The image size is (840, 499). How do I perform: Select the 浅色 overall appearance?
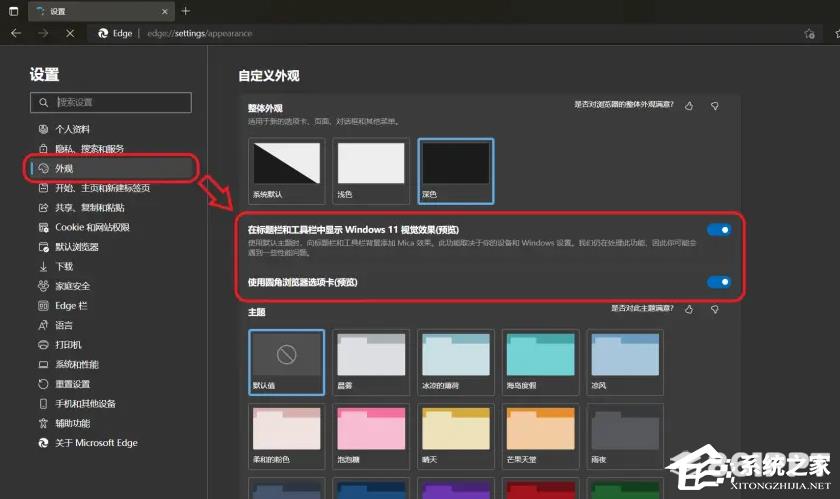tap(371, 171)
